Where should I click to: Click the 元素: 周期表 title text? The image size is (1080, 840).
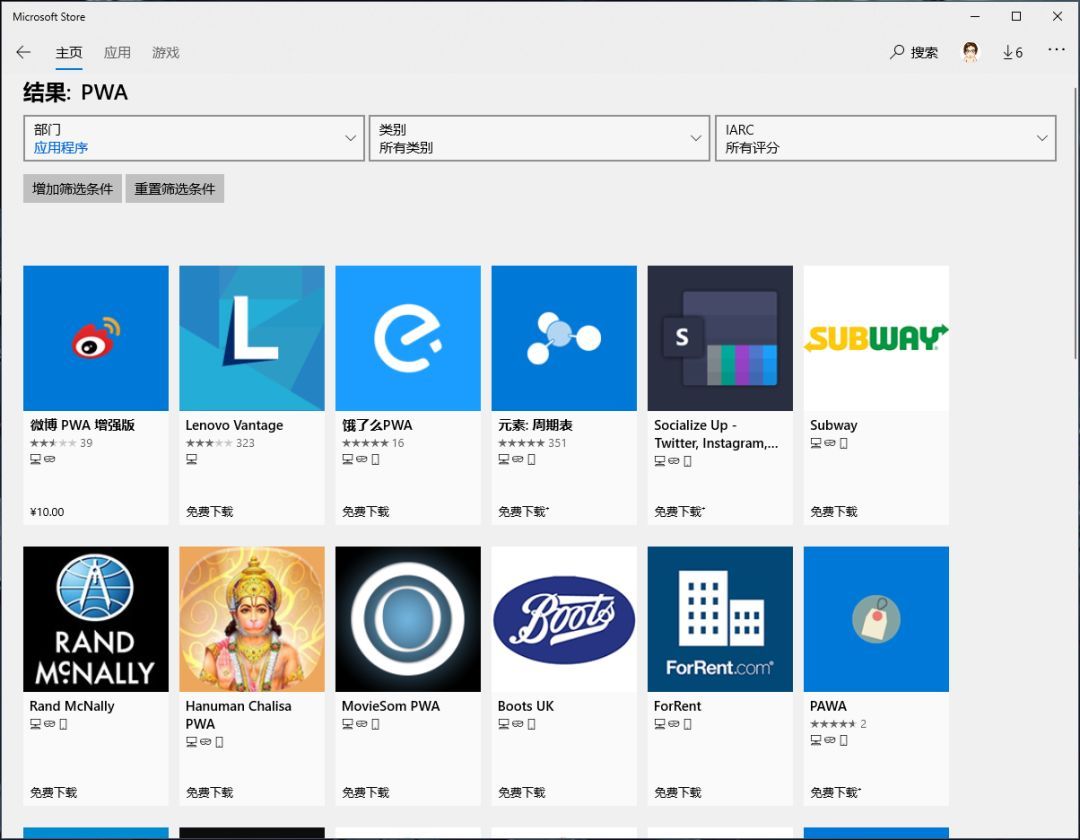pos(535,425)
